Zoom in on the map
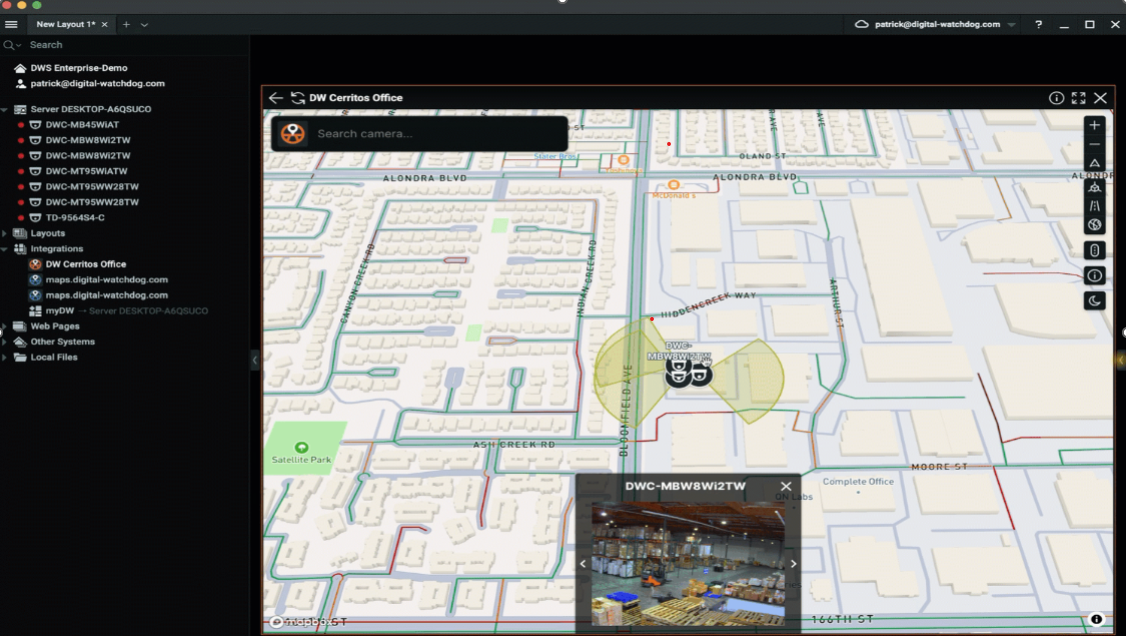1126x636 pixels. coord(1094,126)
